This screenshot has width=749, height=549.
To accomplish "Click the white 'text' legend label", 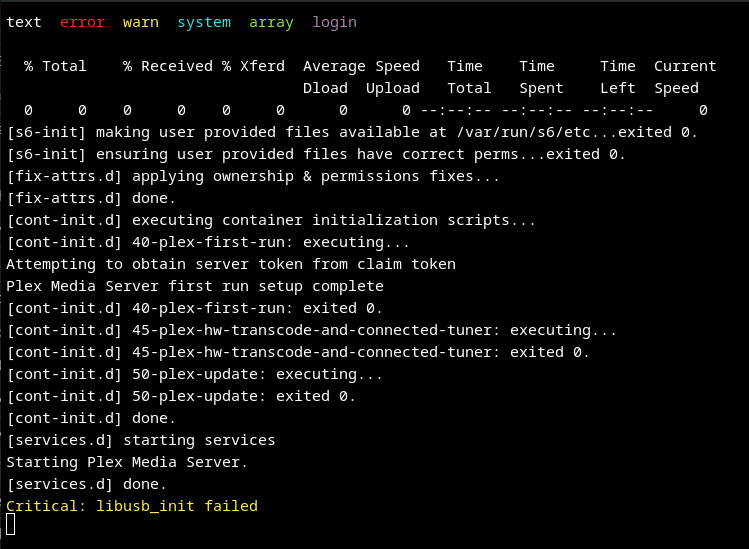I will [x=24, y=22].
